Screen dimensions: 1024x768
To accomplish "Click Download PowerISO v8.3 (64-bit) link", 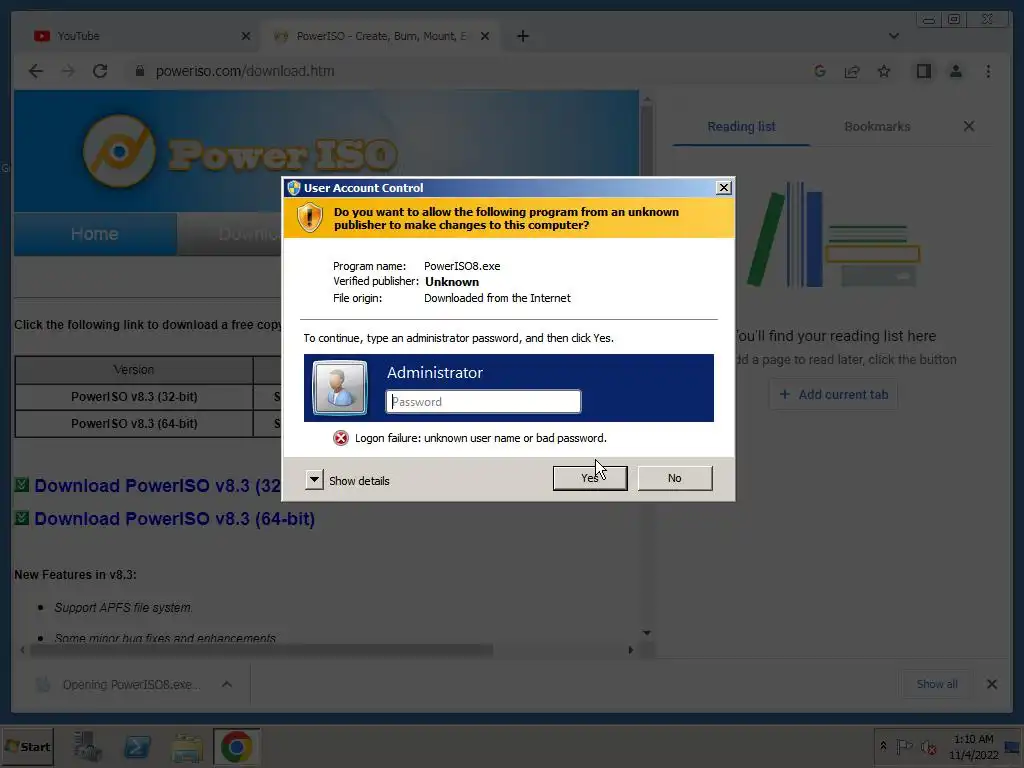I will [x=174, y=519].
